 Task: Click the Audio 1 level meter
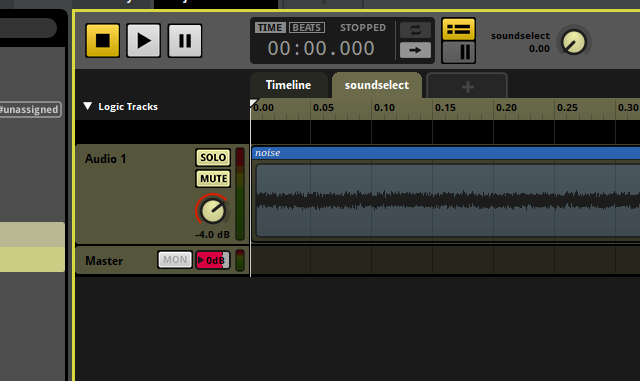(240, 194)
